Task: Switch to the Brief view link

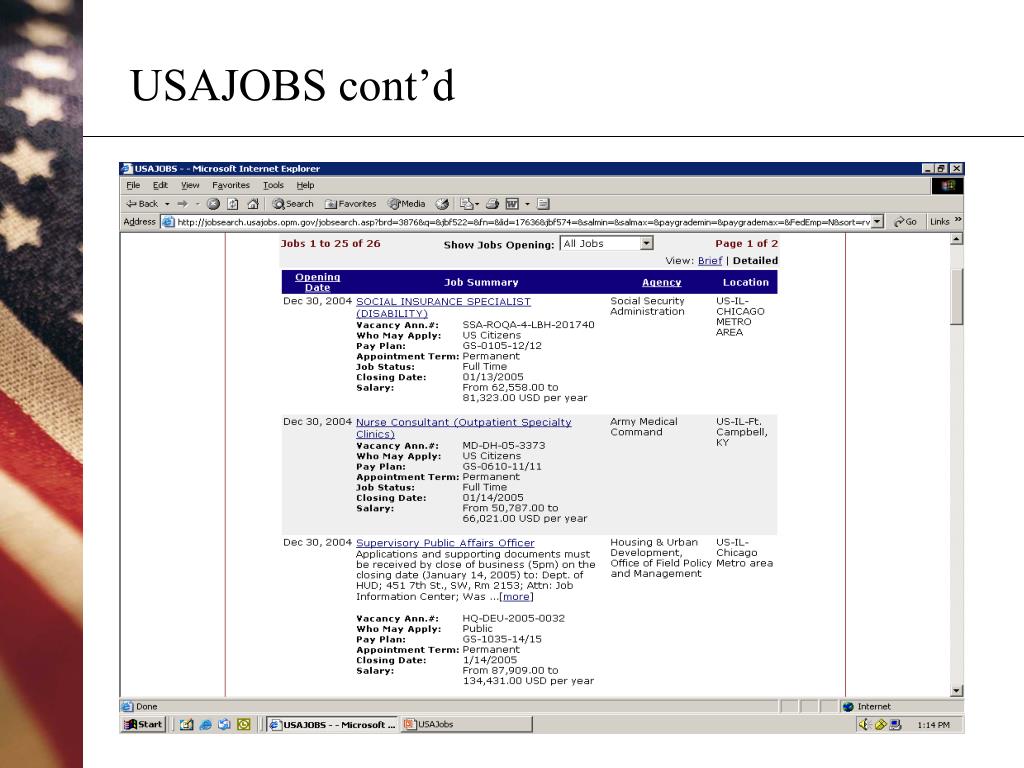Action: point(709,261)
